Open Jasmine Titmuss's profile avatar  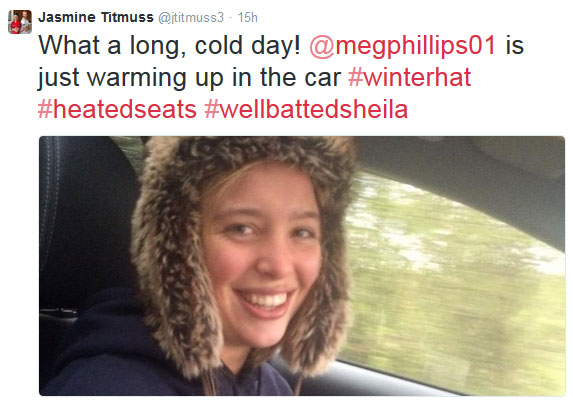click(x=20, y=22)
